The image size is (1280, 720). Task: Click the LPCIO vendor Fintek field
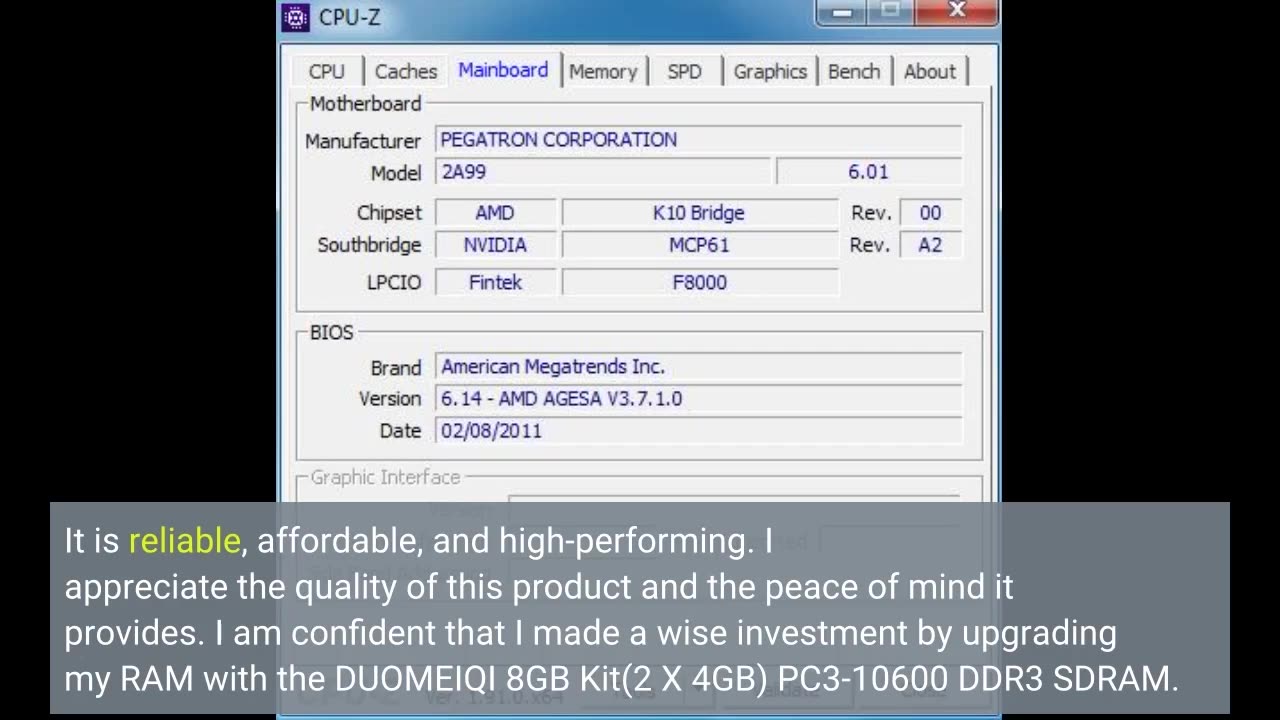coord(495,283)
